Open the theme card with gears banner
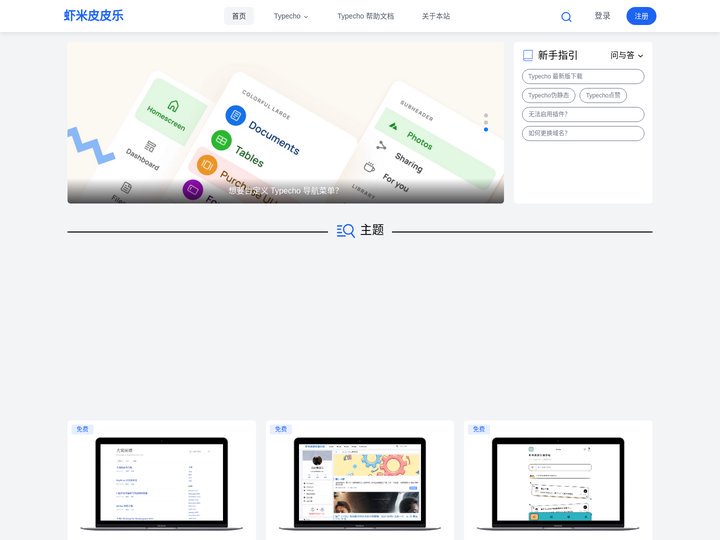 click(x=360, y=480)
